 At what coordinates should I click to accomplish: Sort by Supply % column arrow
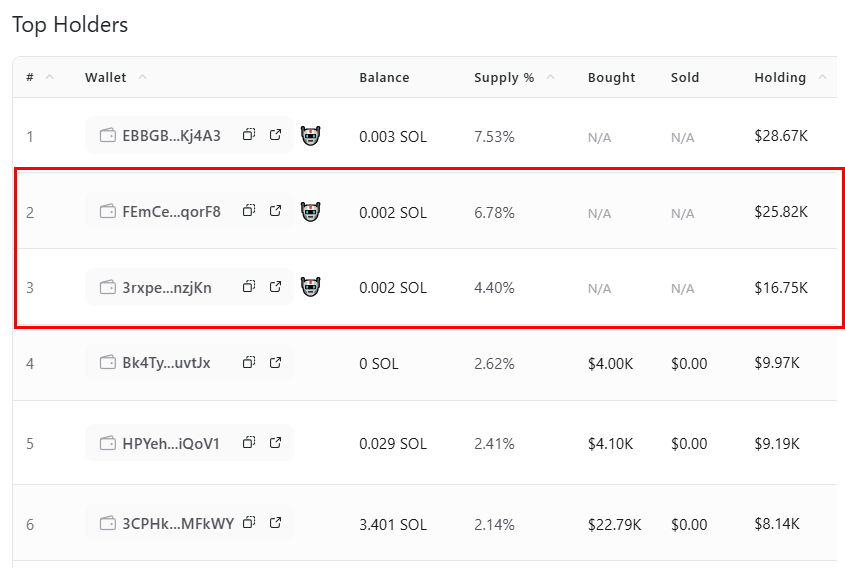coord(550,77)
